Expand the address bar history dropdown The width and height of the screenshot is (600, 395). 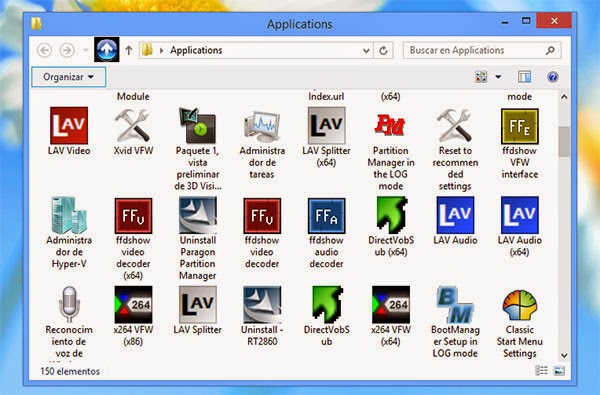(x=366, y=51)
